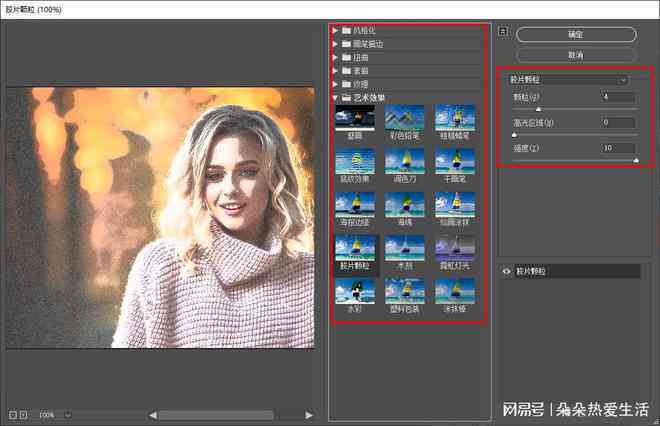The height and width of the screenshot is (426, 660).
Task: Expand the 扭曲 filter folder
Action: point(335,57)
